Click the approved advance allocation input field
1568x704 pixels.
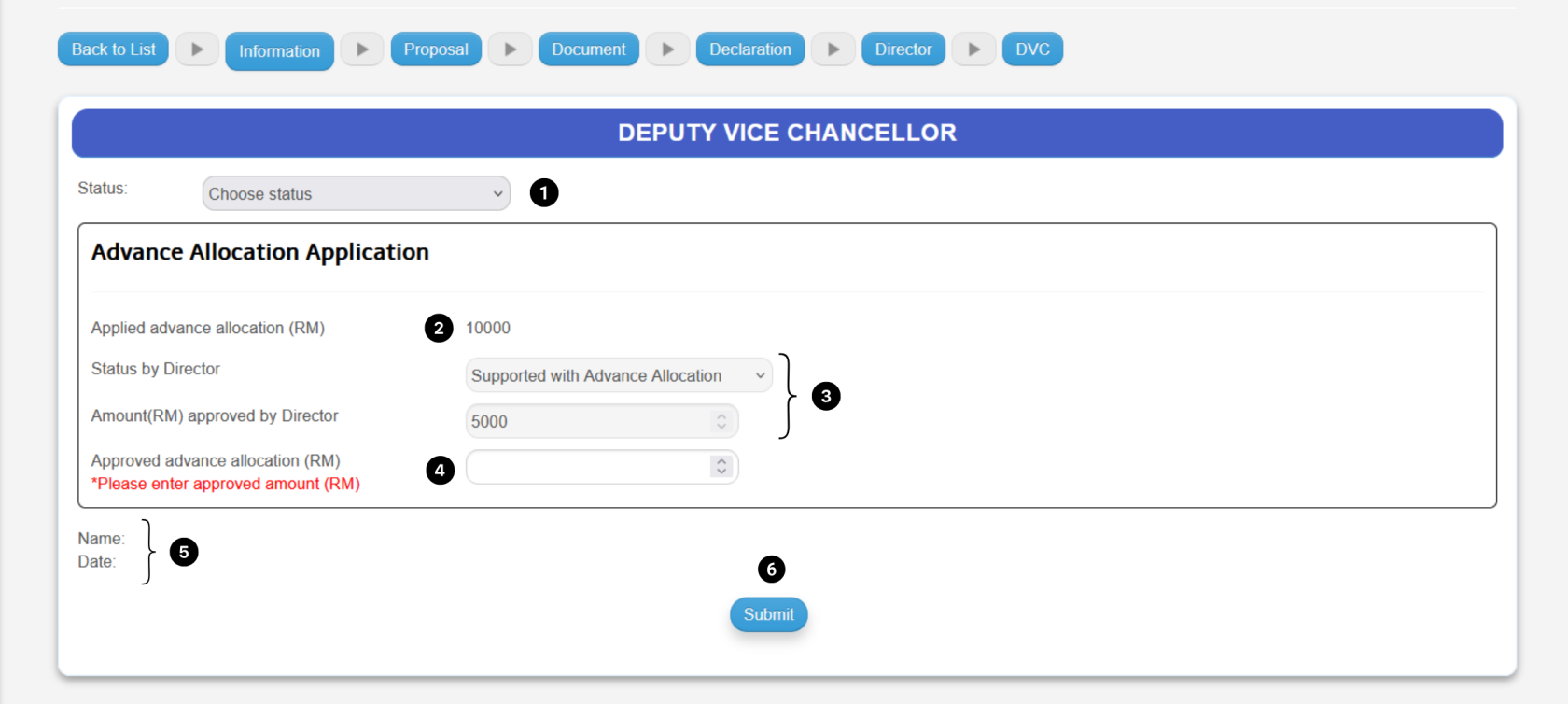pos(588,466)
